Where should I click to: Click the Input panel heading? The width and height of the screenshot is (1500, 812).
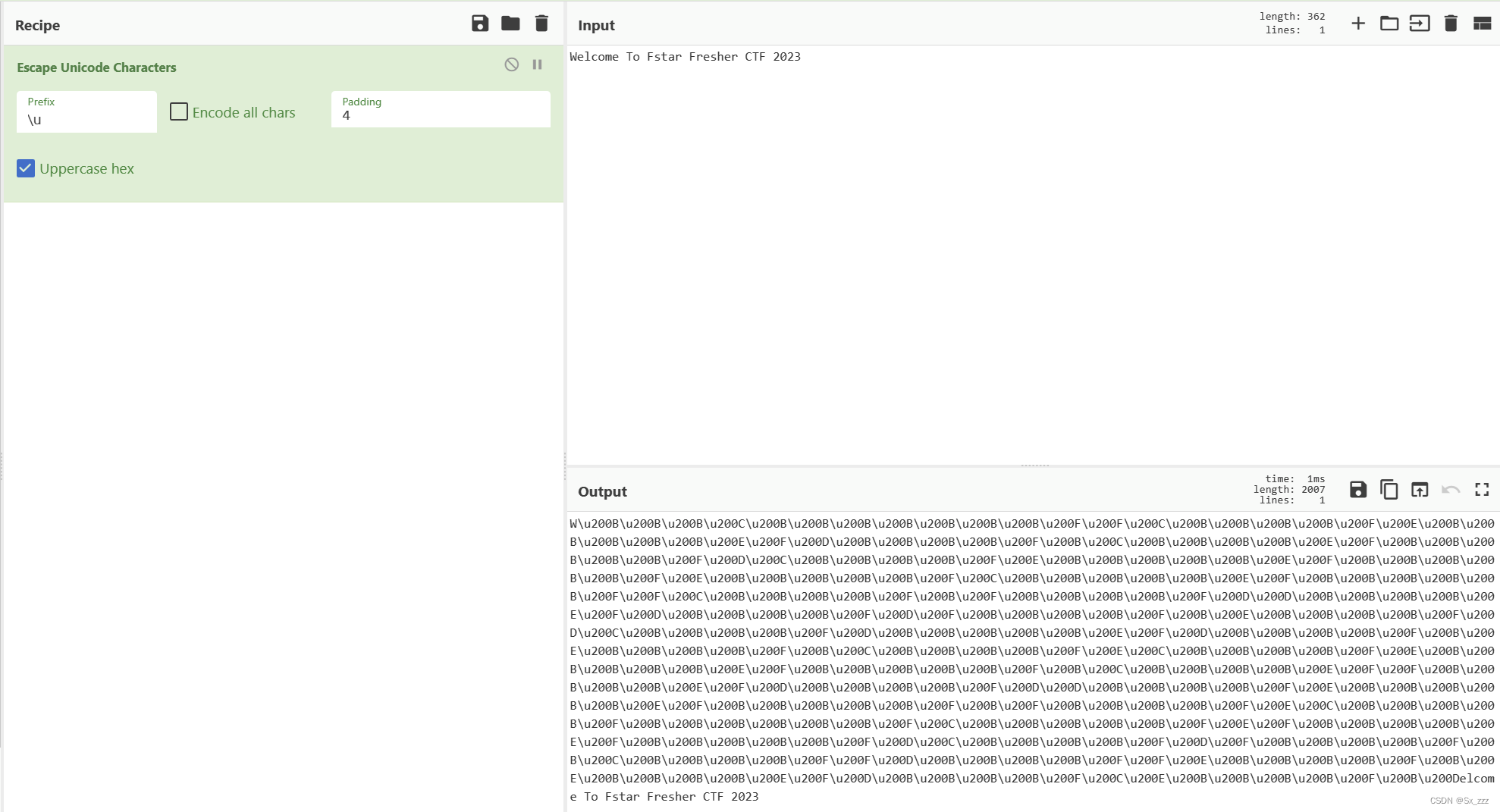click(596, 25)
